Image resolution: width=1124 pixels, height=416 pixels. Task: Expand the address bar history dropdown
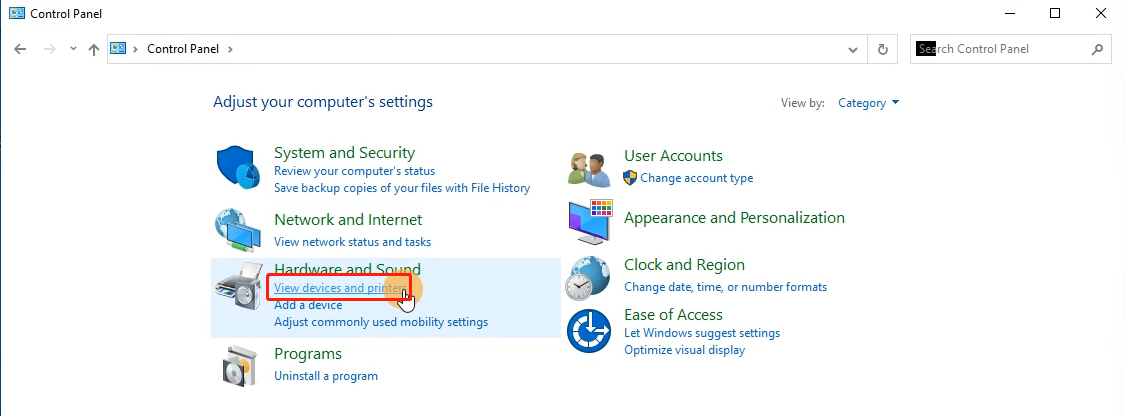853,49
